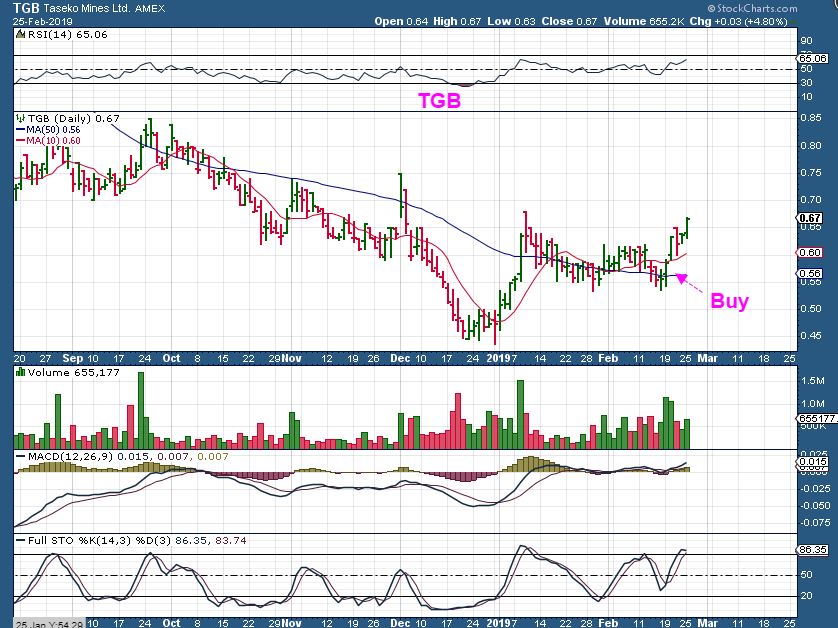Click the 0.60 MA(10) price tag on right axis
The height and width of the screenshot is (628, 838).
(810, 252)
